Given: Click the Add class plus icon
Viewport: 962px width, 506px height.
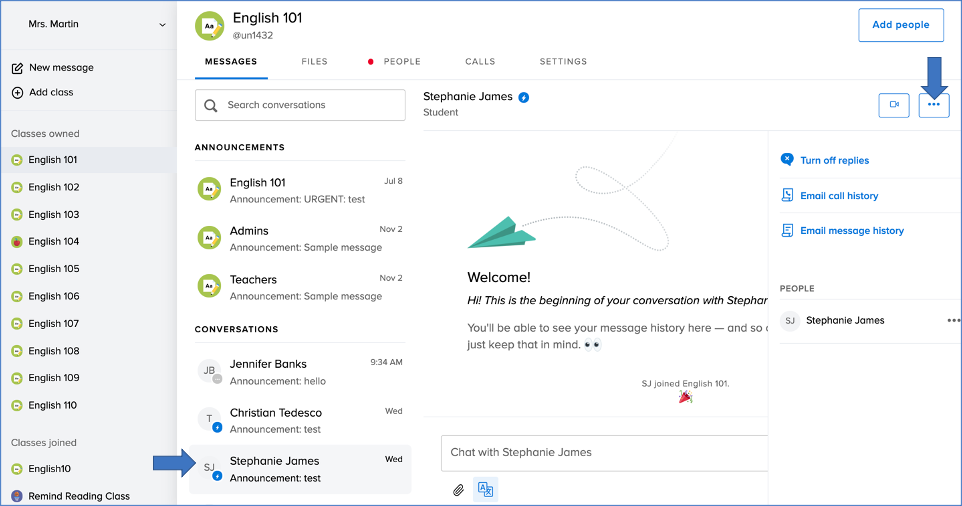Looking at the screenshot, I should tap(17, 93).
